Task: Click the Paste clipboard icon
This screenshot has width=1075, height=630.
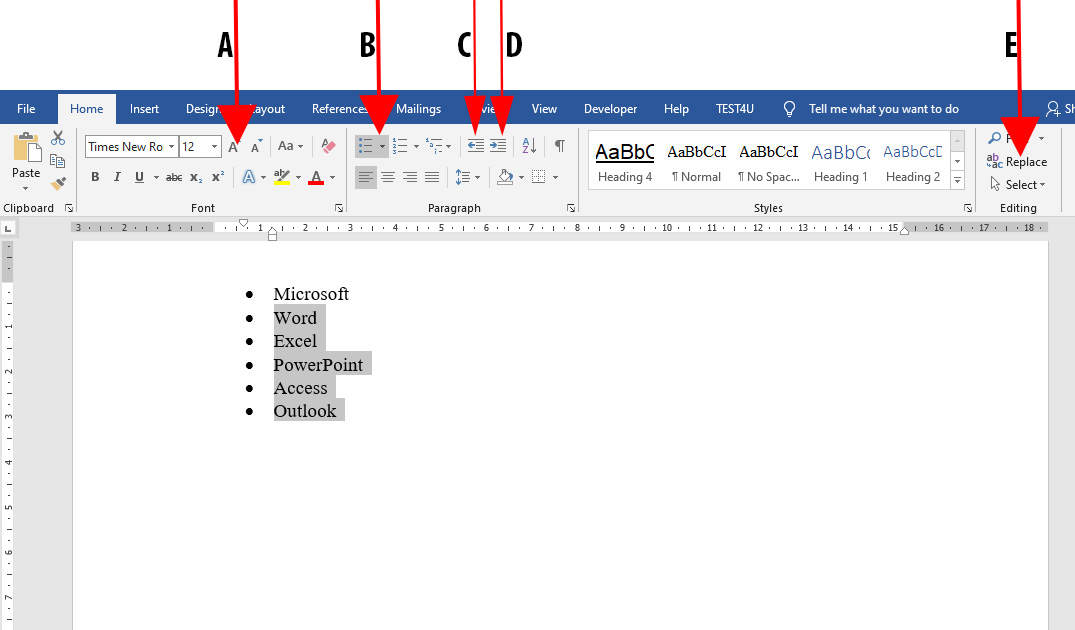Action: point(26,149)
